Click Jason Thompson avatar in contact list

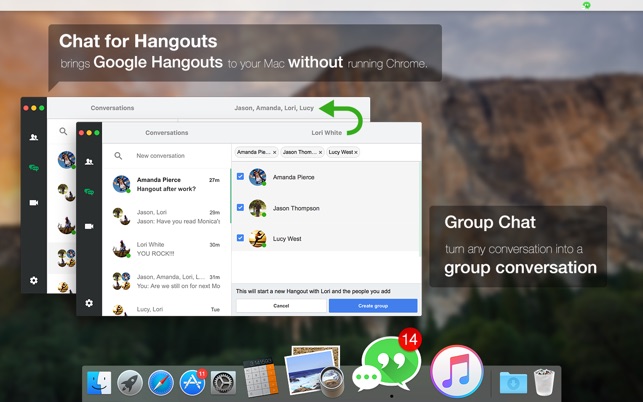258,208
